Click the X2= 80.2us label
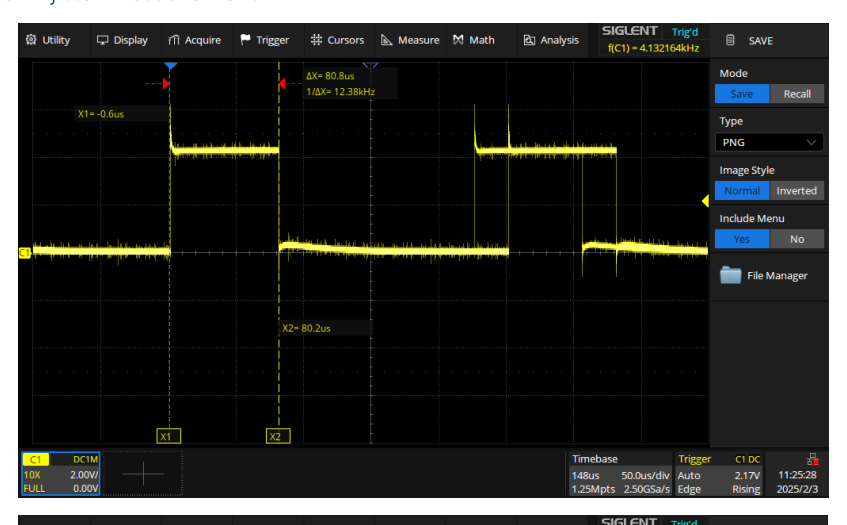The image size is (847, 525). pyautogui.click(x=306, y=328)
